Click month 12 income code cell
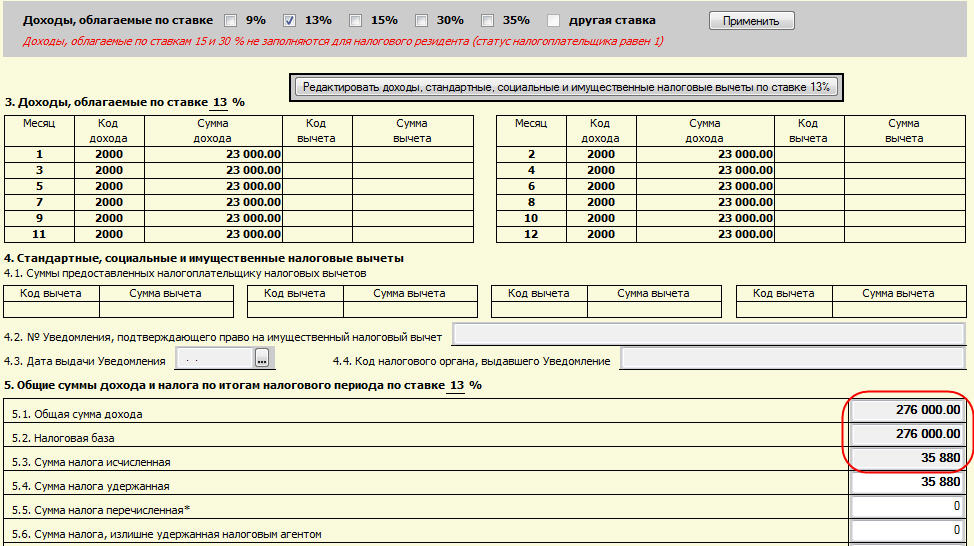This screenshot has width=974, height=546. click(601, 235)
